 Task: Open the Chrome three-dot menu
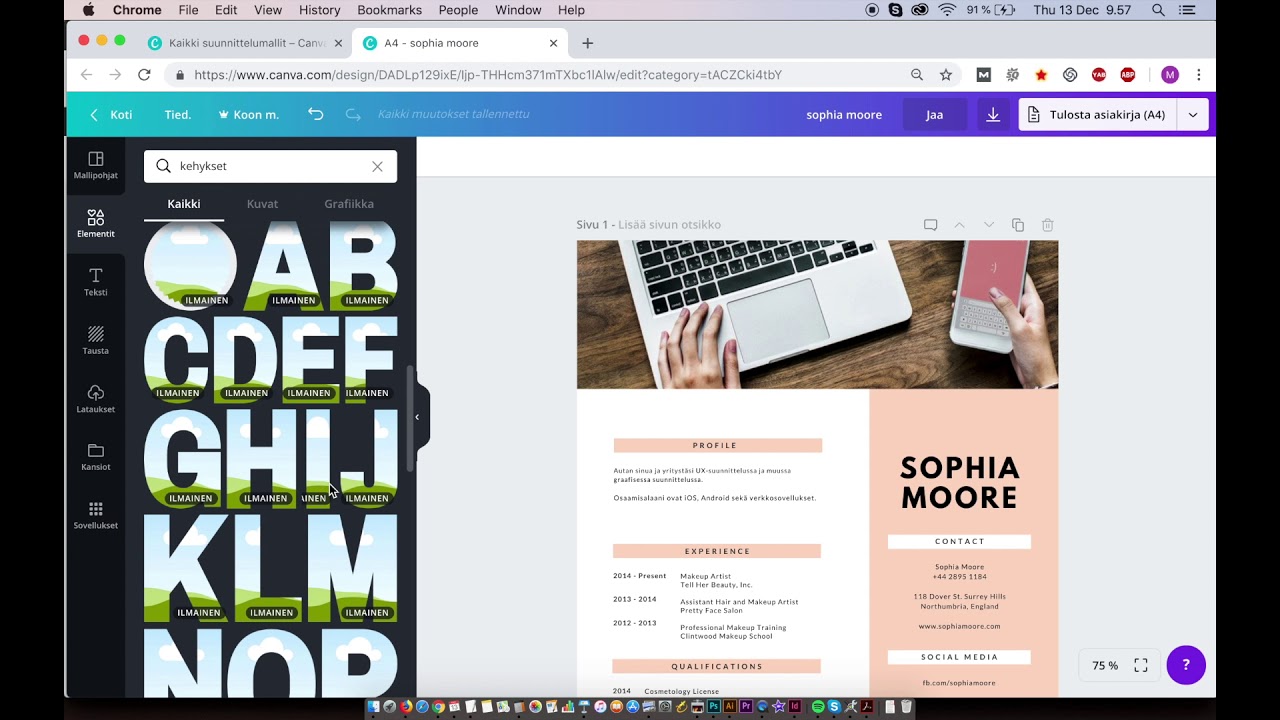[1198, 75]
